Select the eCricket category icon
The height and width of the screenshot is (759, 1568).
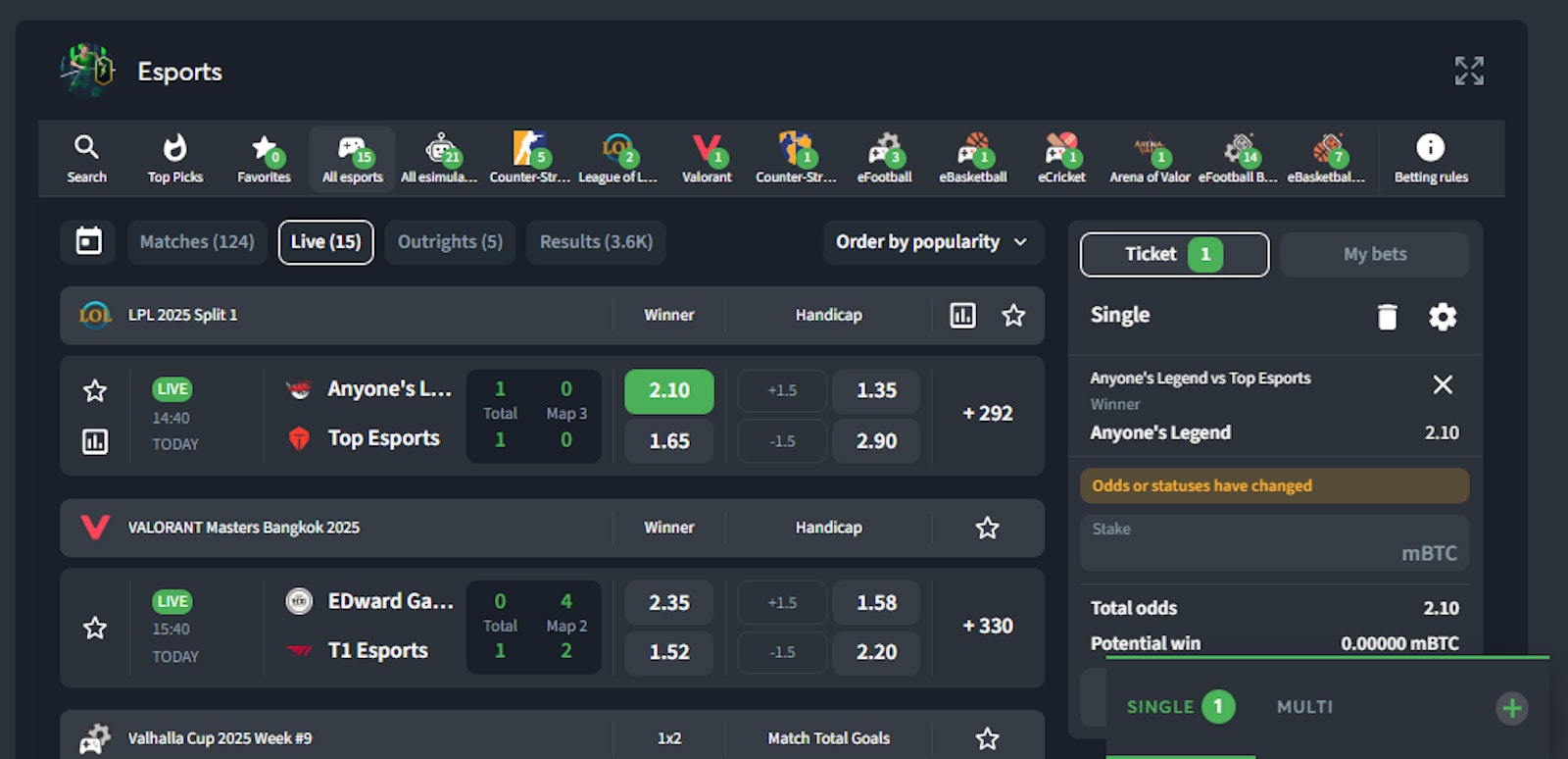(1061, 158)
